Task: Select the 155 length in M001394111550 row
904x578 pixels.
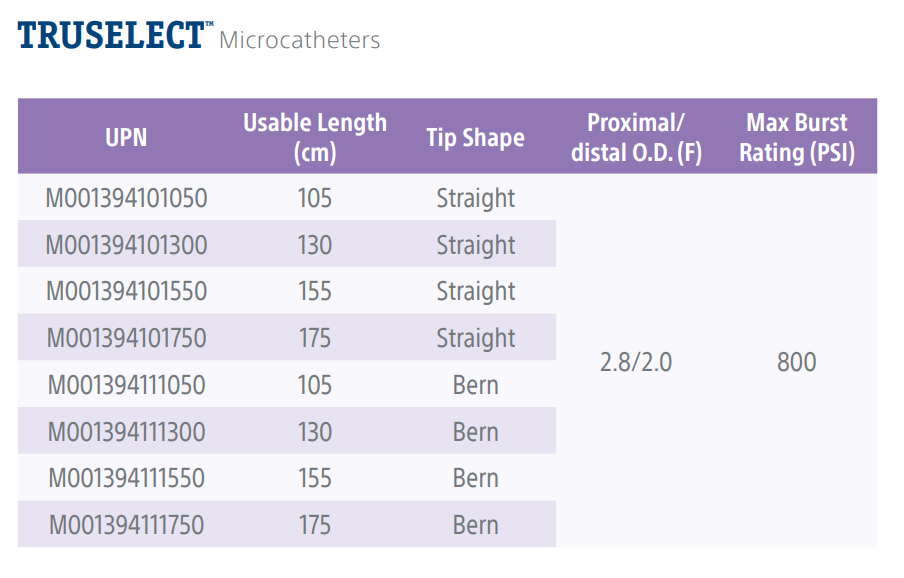Action: click(x=315, y=478)
